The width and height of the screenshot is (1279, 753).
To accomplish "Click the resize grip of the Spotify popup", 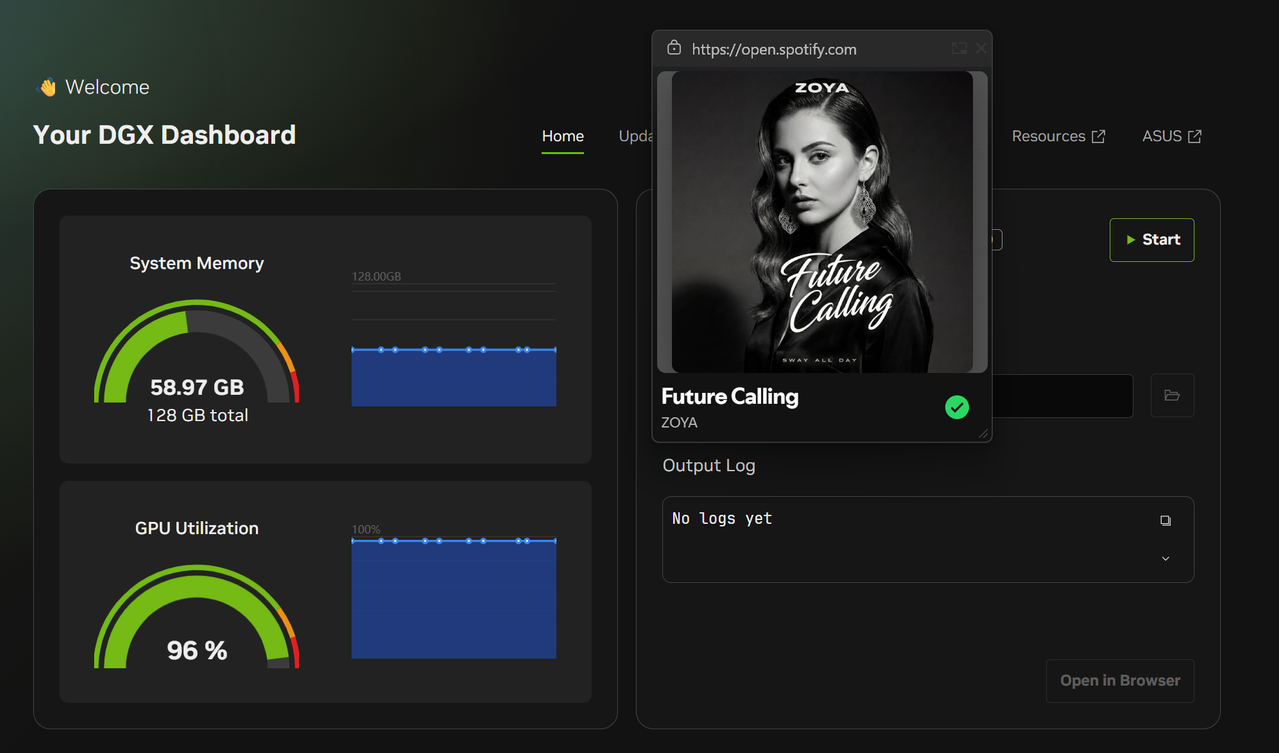I will (983, 433).
